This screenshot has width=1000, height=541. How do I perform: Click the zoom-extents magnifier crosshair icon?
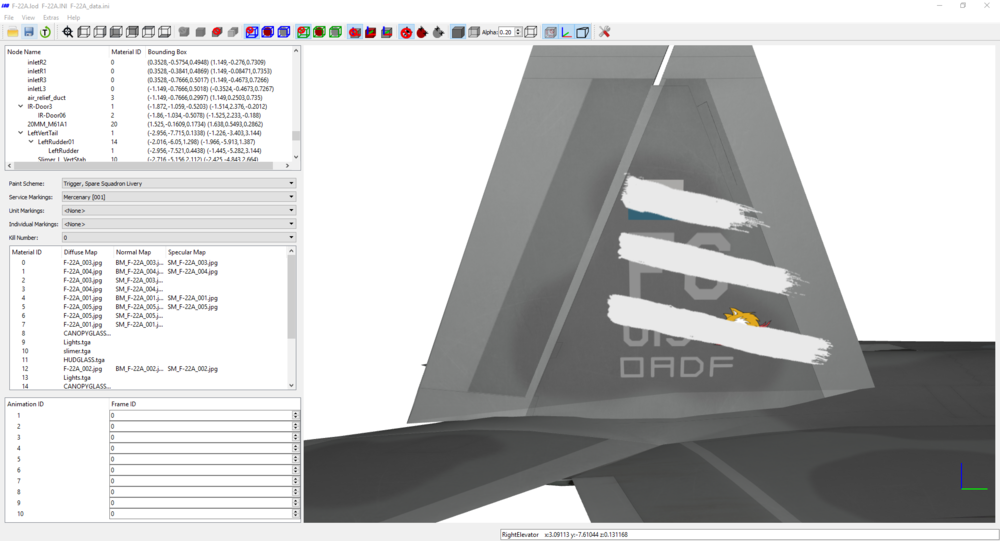point(68,32)
